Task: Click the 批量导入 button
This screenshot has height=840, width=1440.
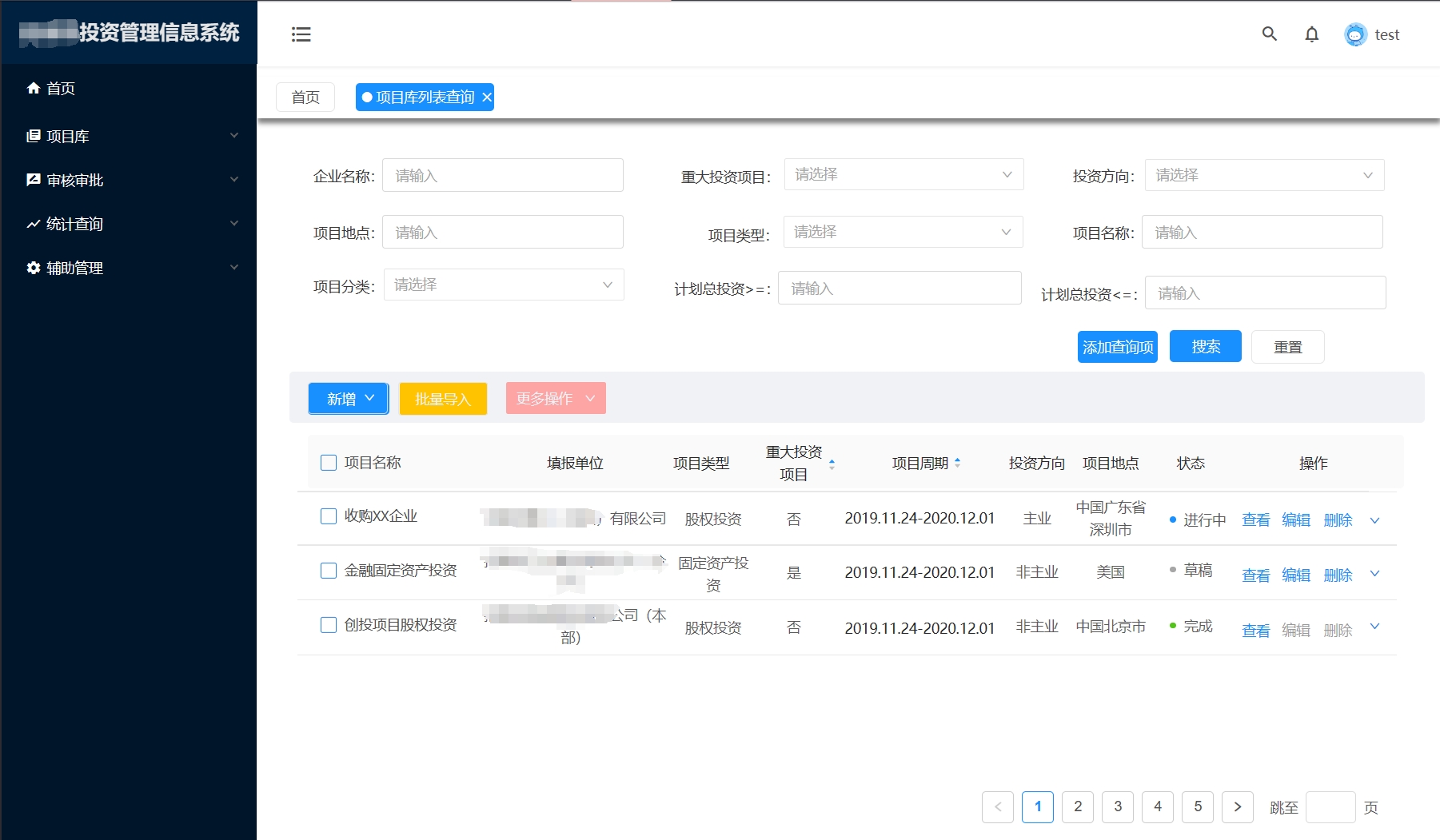Action: click(443, 399)
